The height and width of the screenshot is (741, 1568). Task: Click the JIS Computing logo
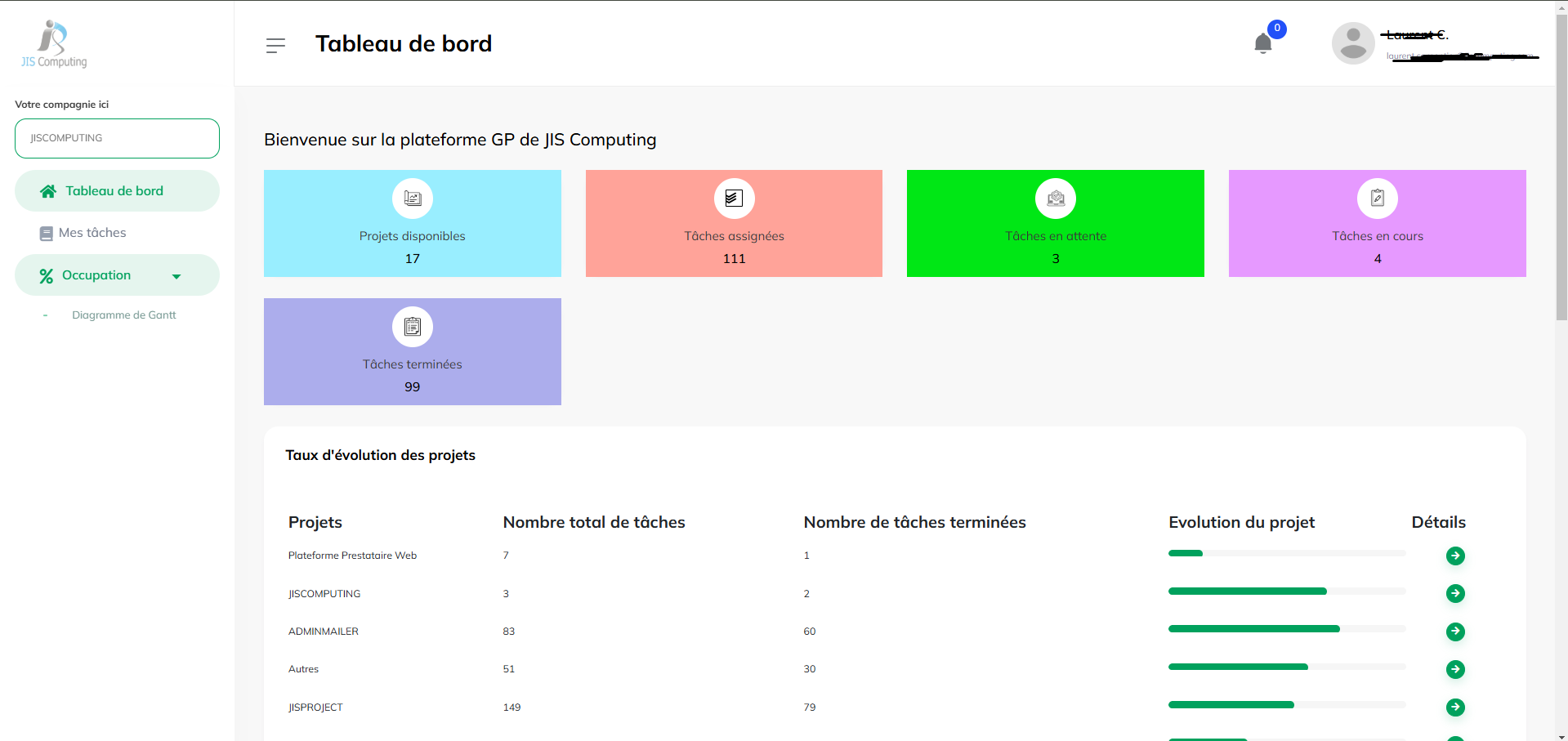tap(54, 44)
